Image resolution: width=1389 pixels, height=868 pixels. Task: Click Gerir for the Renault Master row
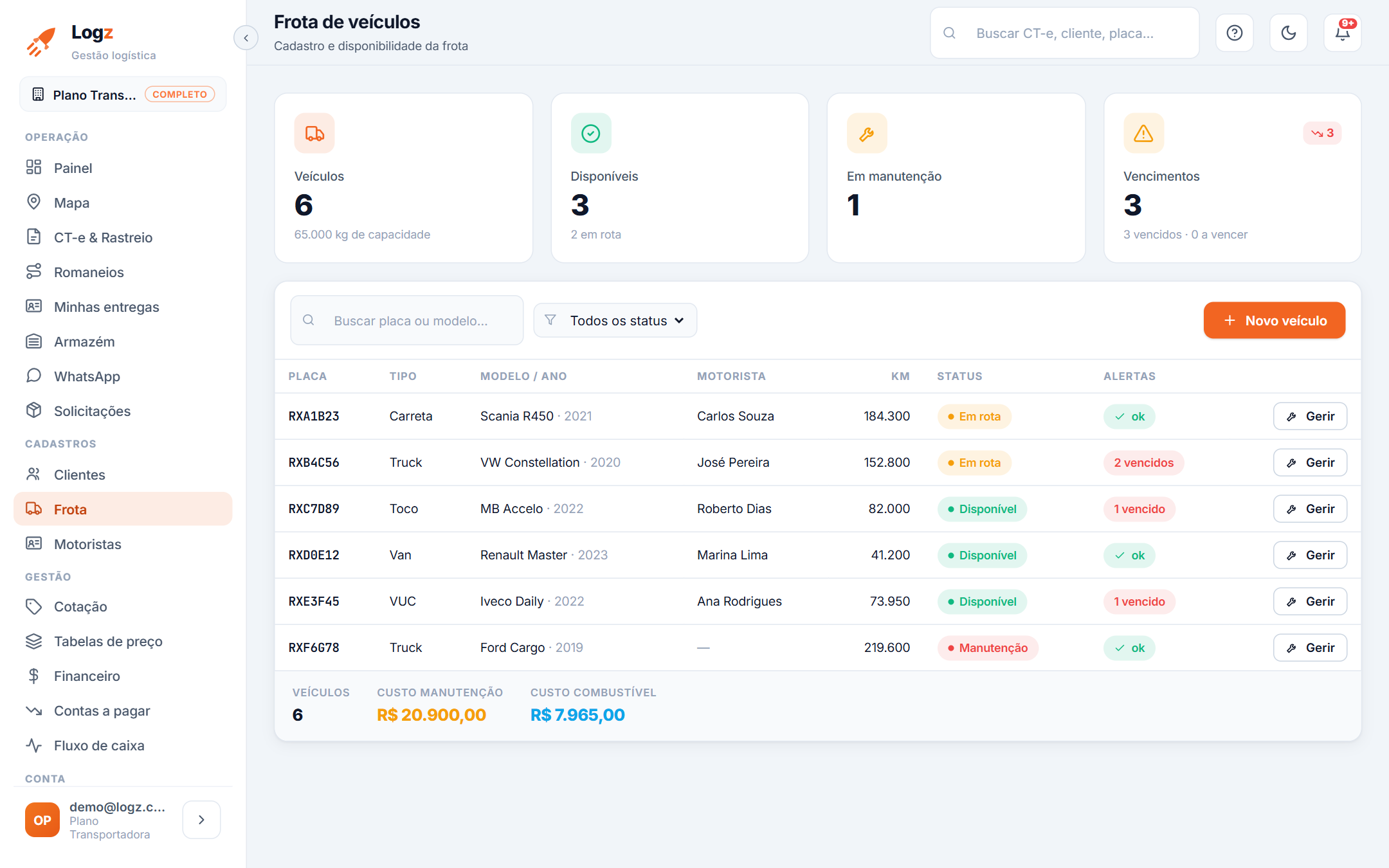tap(1310, 555)
